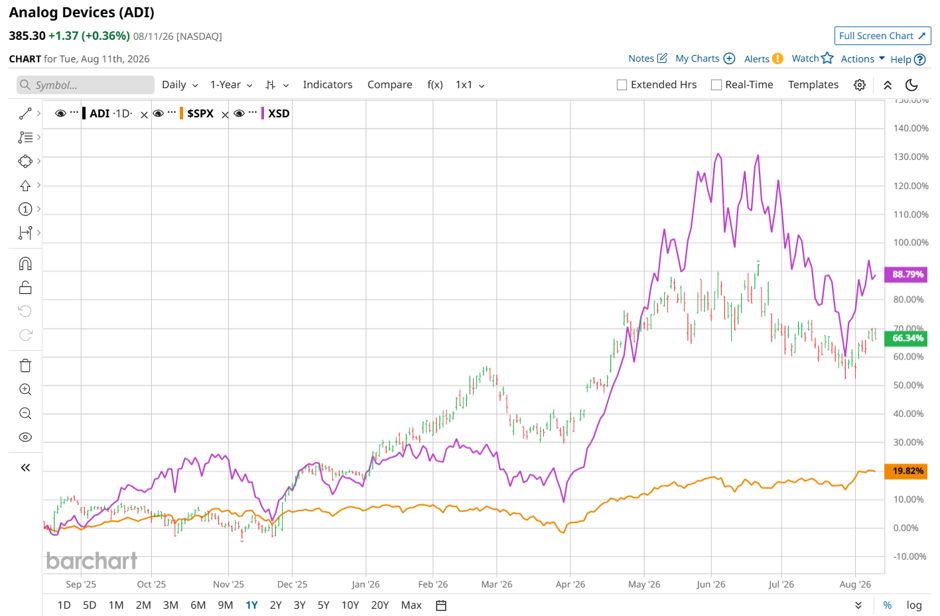Choose the shapes drawing tool

[25, 161]
